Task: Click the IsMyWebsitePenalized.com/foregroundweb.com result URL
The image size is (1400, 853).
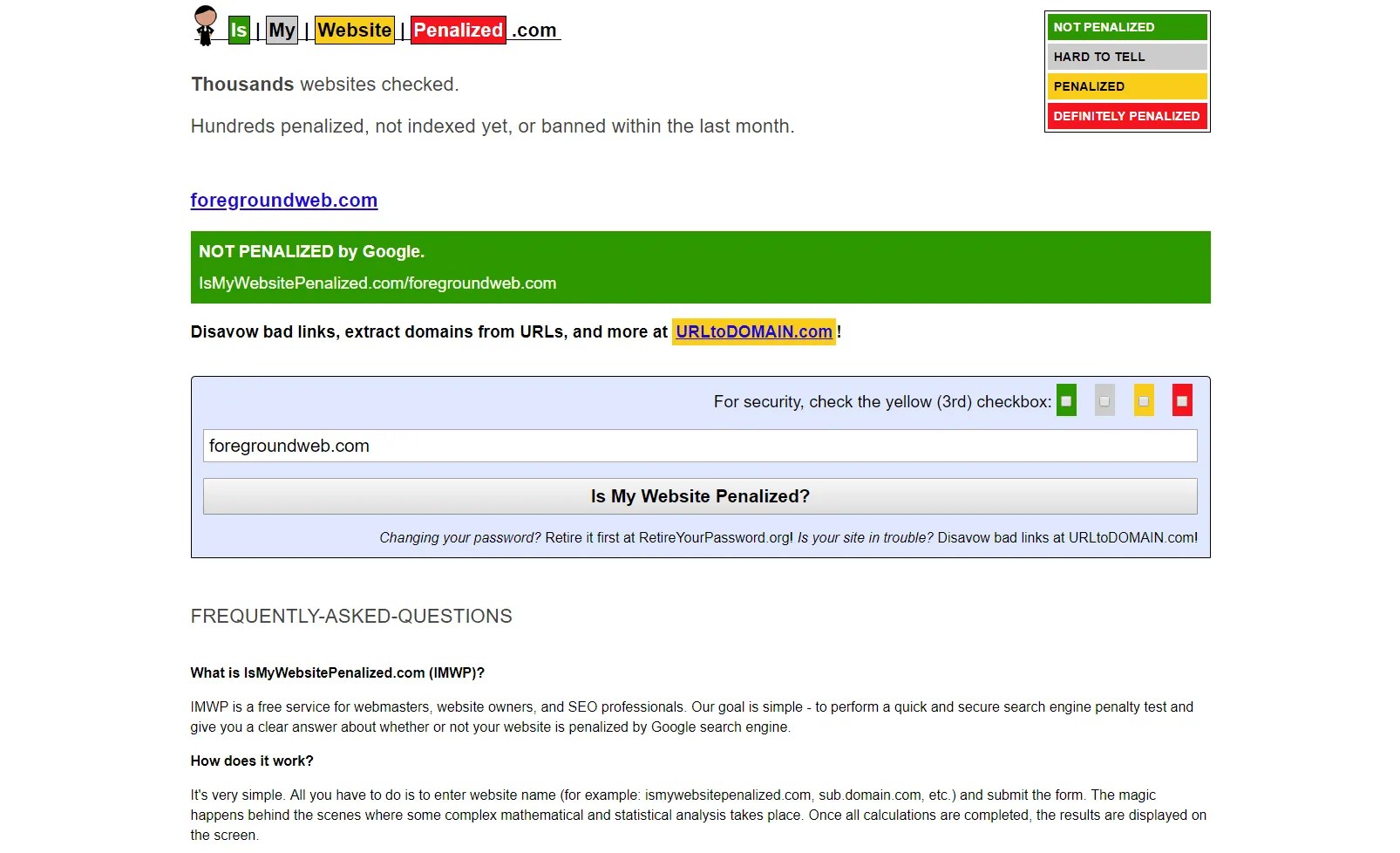Action: 377,283
